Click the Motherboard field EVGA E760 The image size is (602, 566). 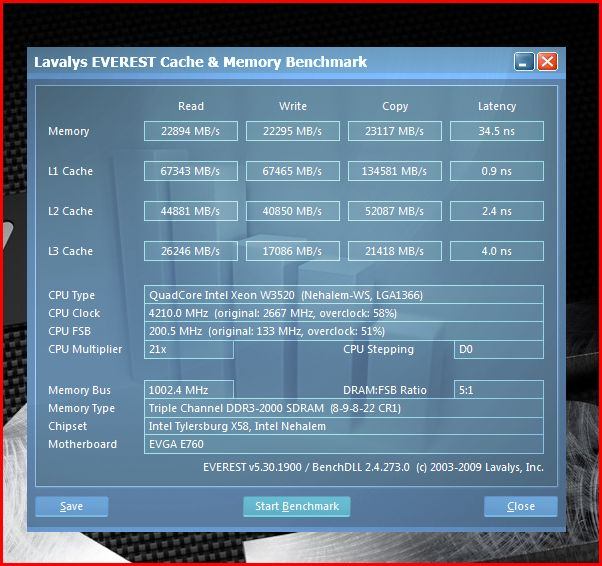pos(344,444)
